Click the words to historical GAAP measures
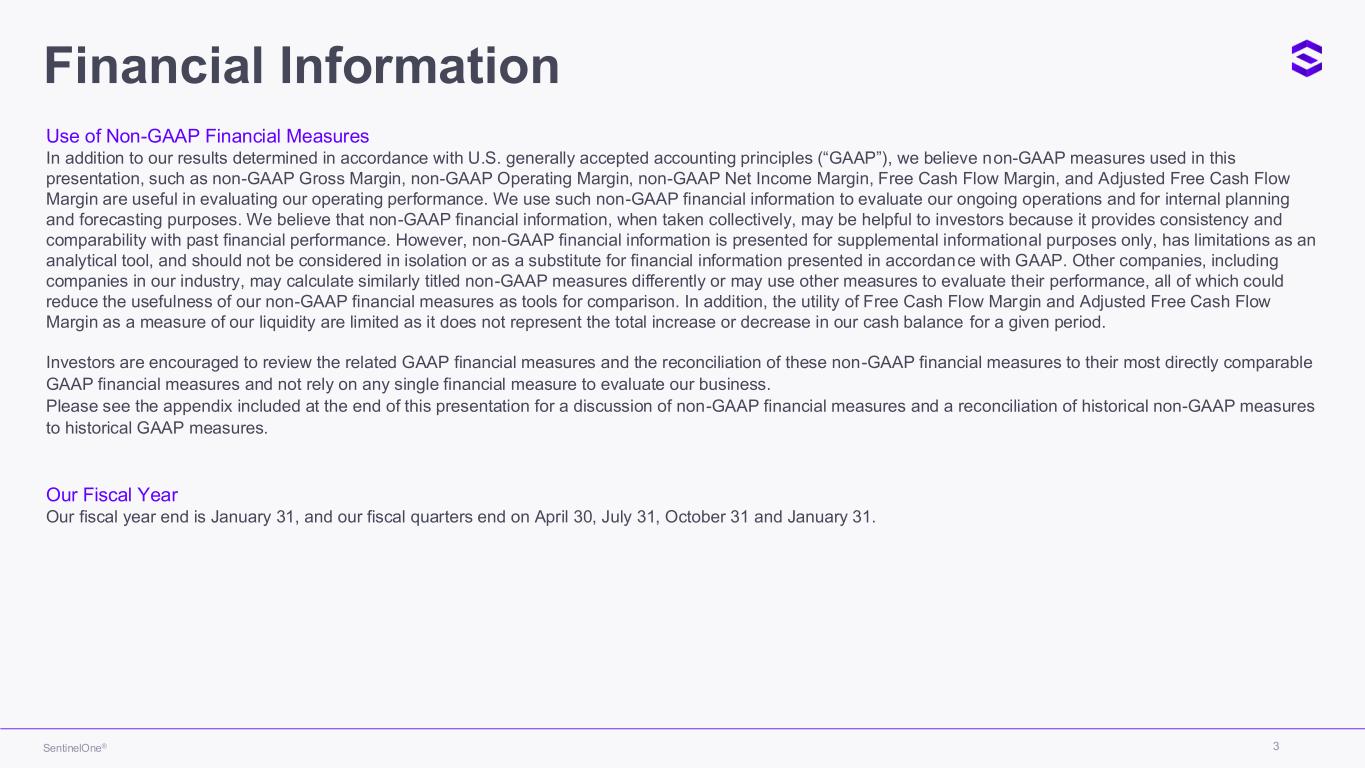 tap(157, 428)
